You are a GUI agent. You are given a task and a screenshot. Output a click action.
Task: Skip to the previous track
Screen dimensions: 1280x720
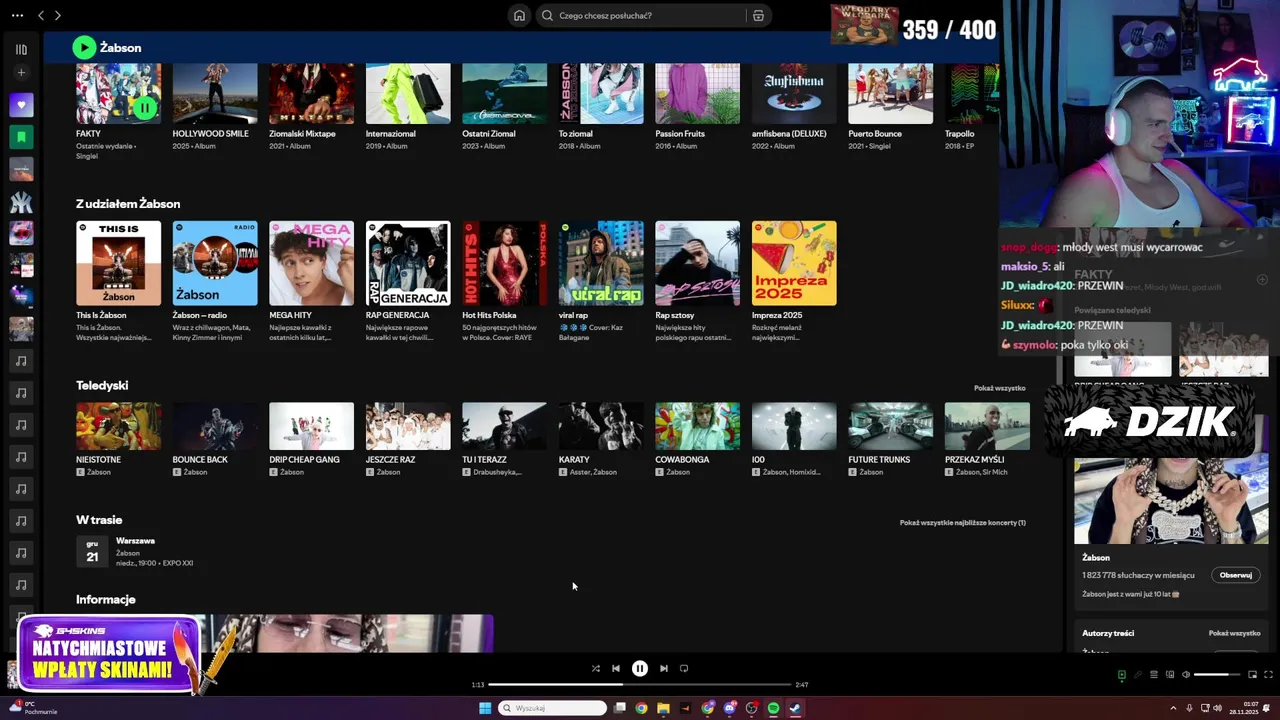616,668
